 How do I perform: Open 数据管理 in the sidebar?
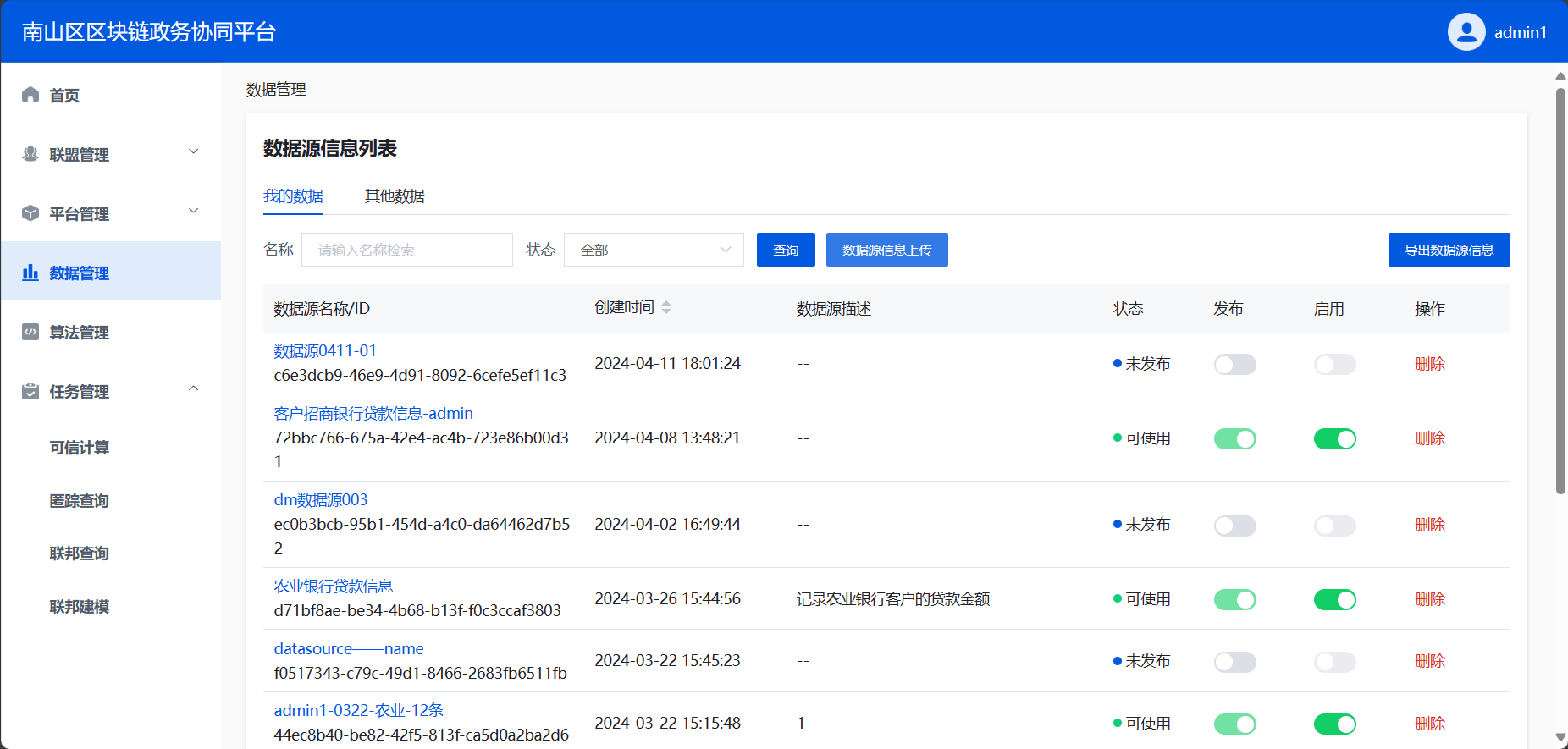click(111, 272)
